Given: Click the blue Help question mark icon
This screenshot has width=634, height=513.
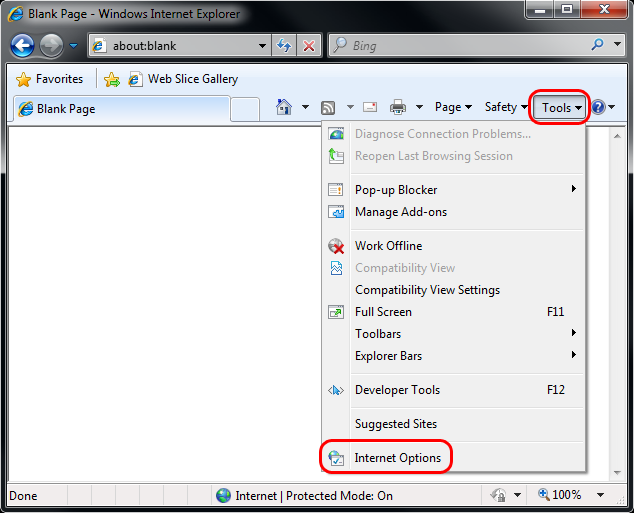Looking at the screenshot, I should point(598,107).
